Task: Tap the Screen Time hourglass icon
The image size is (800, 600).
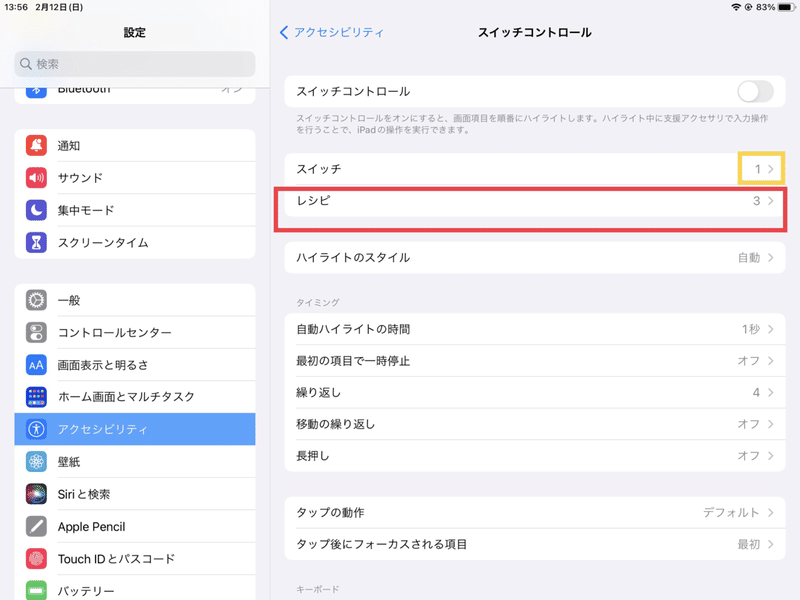Action: tap(37, 242)
